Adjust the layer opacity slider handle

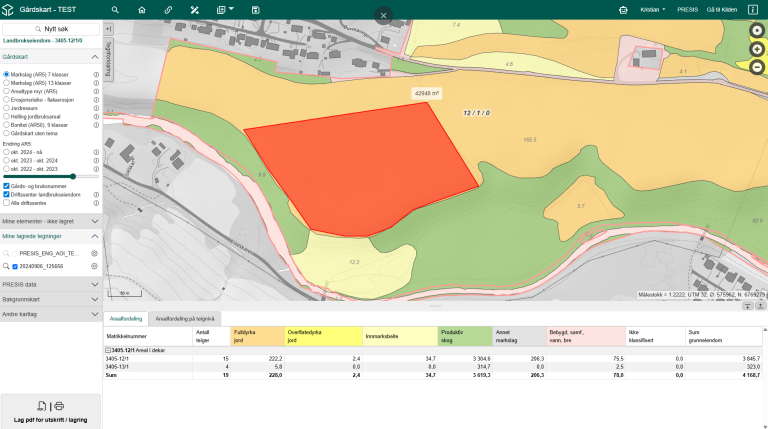click(73, 176)
